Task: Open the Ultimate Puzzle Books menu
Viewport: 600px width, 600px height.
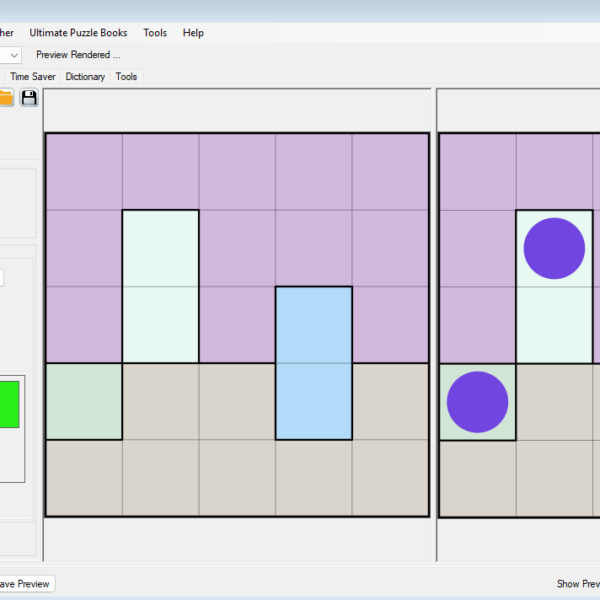Action: [78, 33]
